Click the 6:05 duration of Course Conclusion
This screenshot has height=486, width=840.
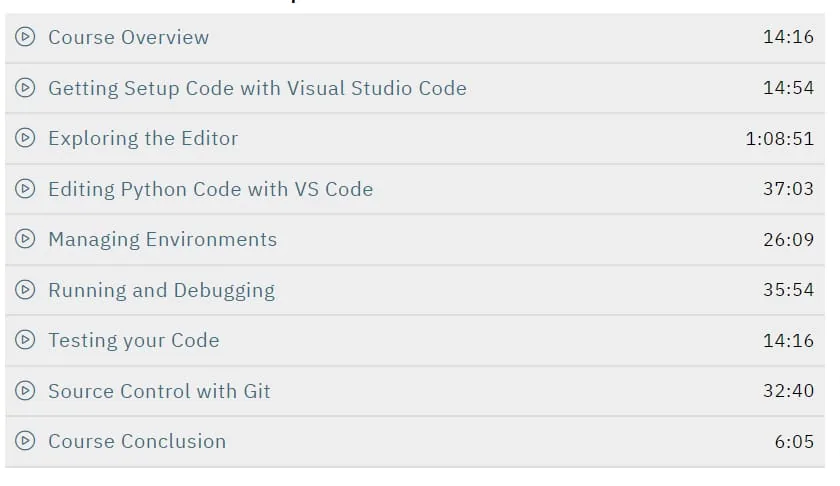[794, 442]
